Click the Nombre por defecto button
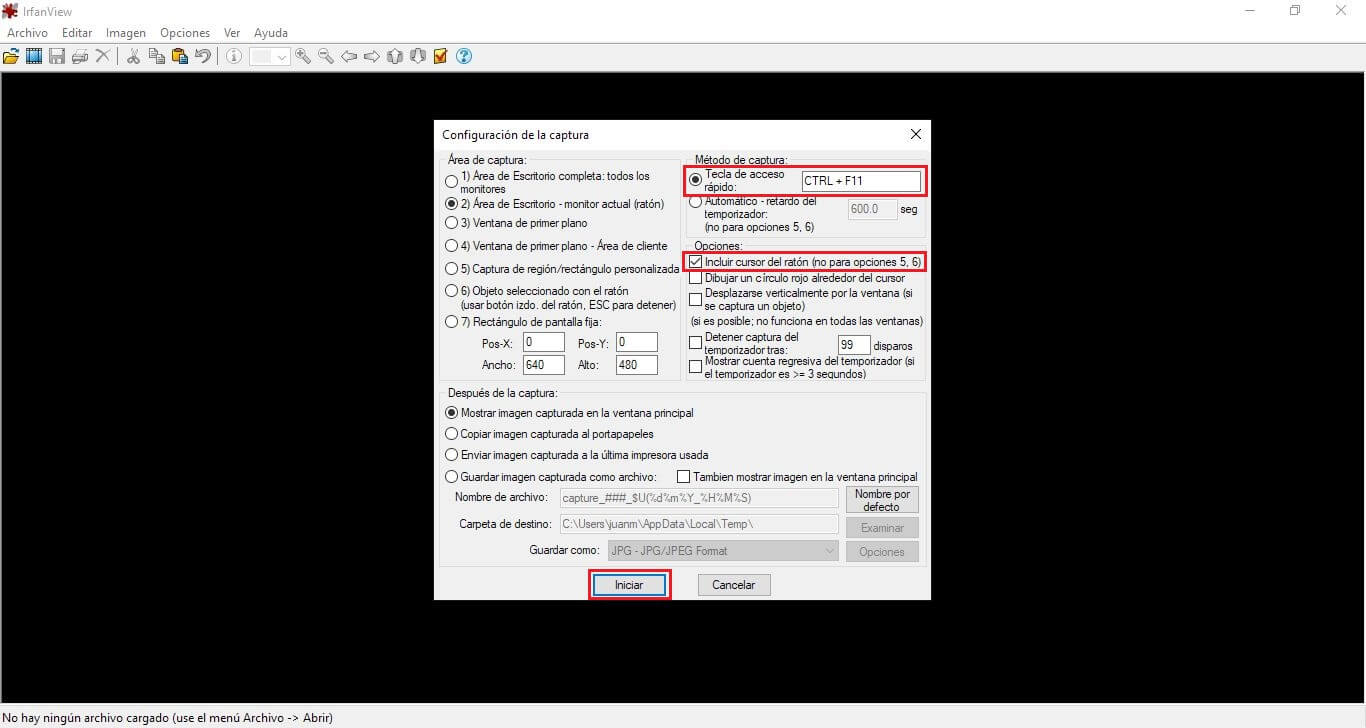The image size is (1366, 728). coord(882,500)
